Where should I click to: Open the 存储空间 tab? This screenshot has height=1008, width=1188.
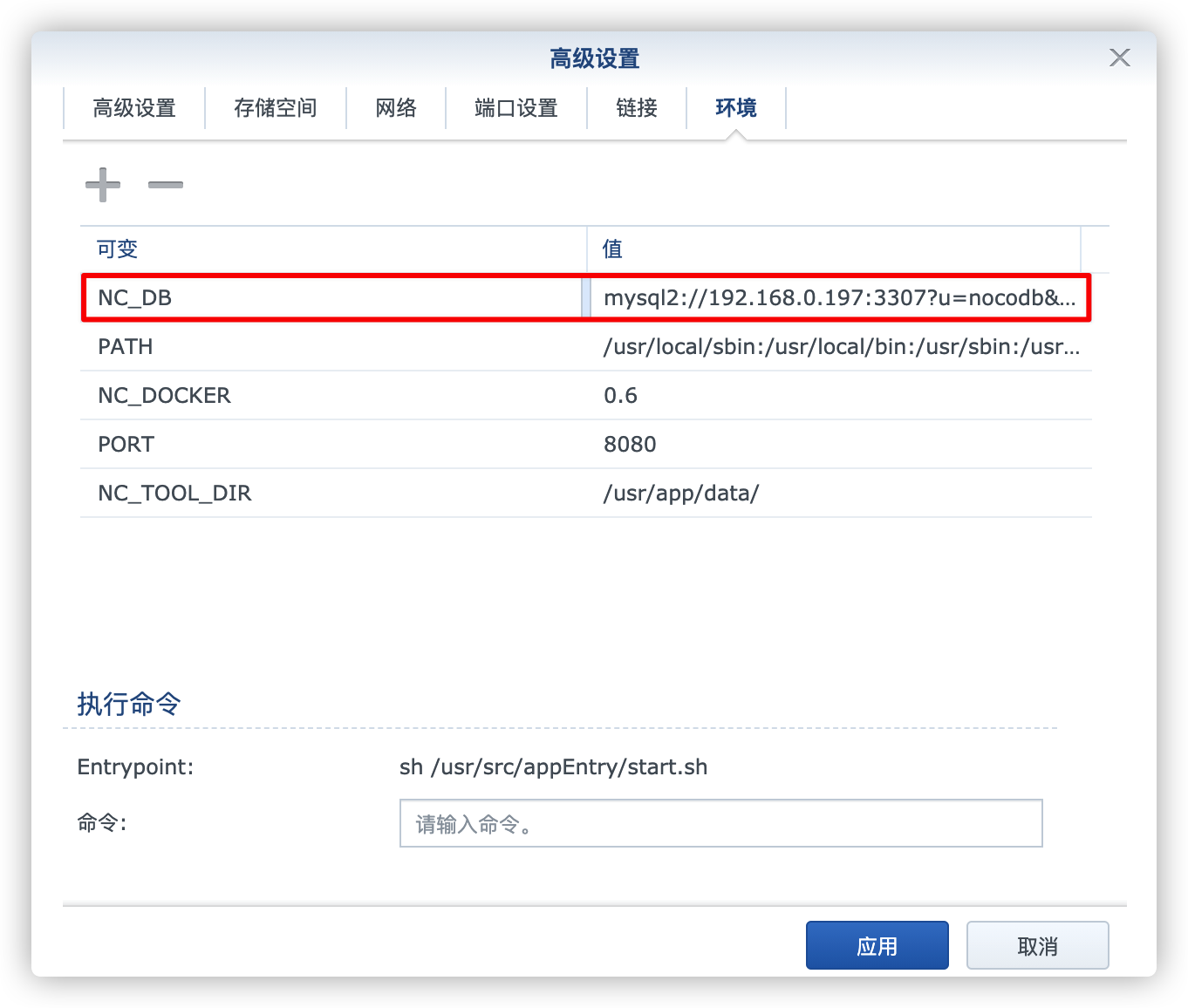click(276, 108)
